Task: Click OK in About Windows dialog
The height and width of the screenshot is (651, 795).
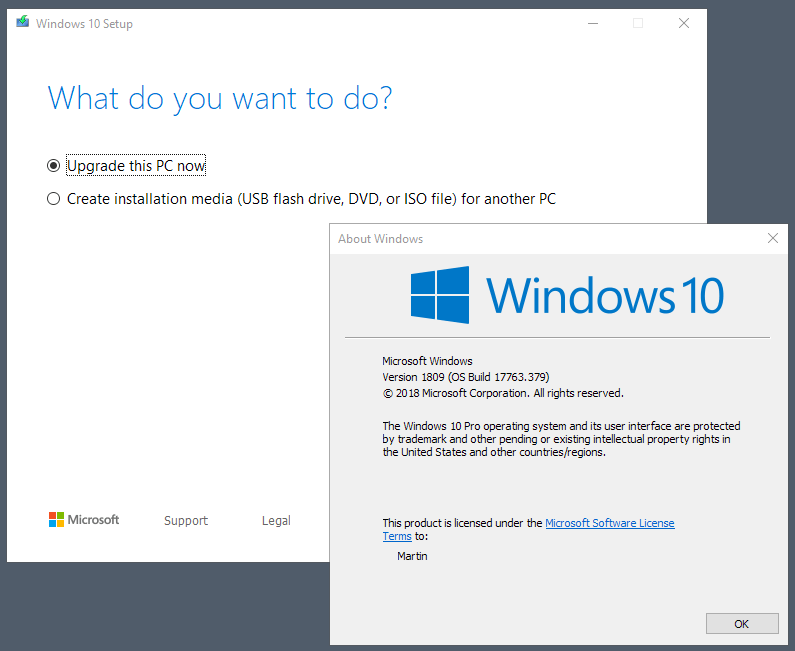Action: (742, 624)
